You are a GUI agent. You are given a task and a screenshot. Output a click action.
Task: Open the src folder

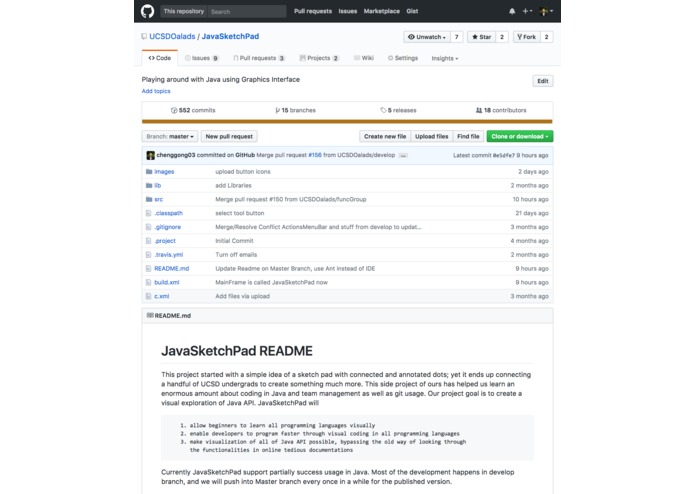click(x=158, y=199)
